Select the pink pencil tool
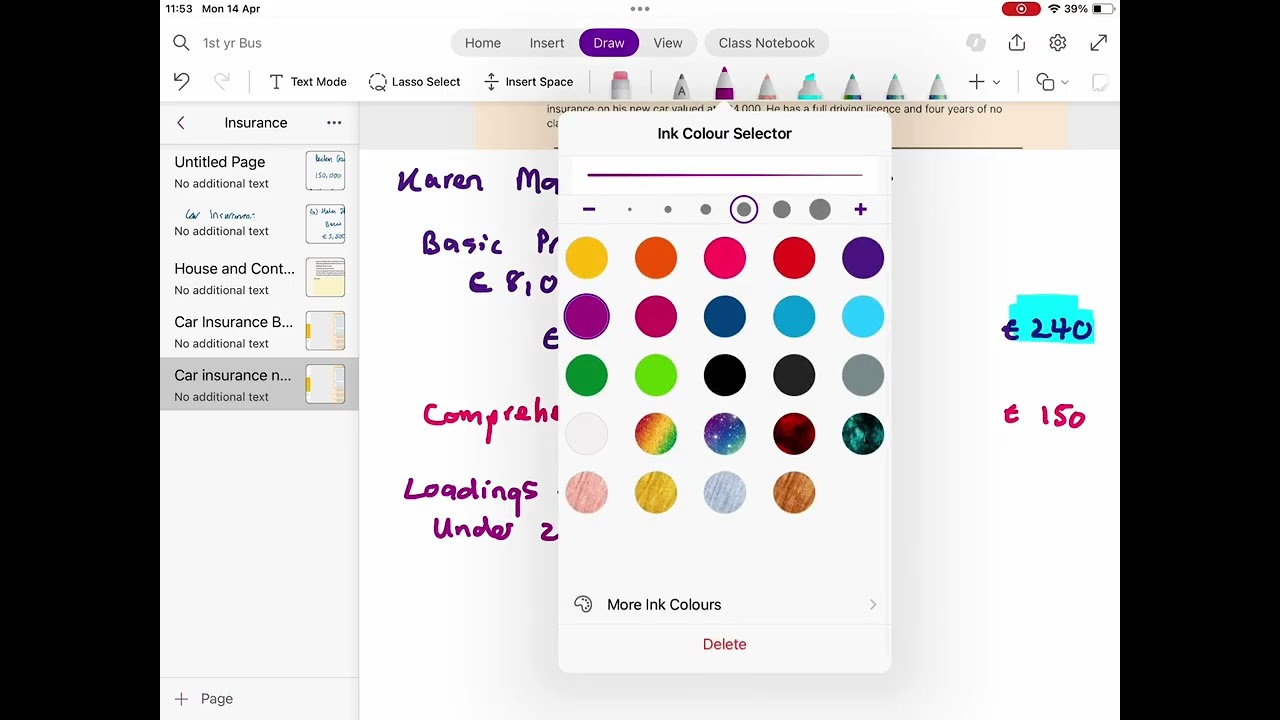This screenshot has height=720, width=1280. pyautogui.click(x=766, y=86)
